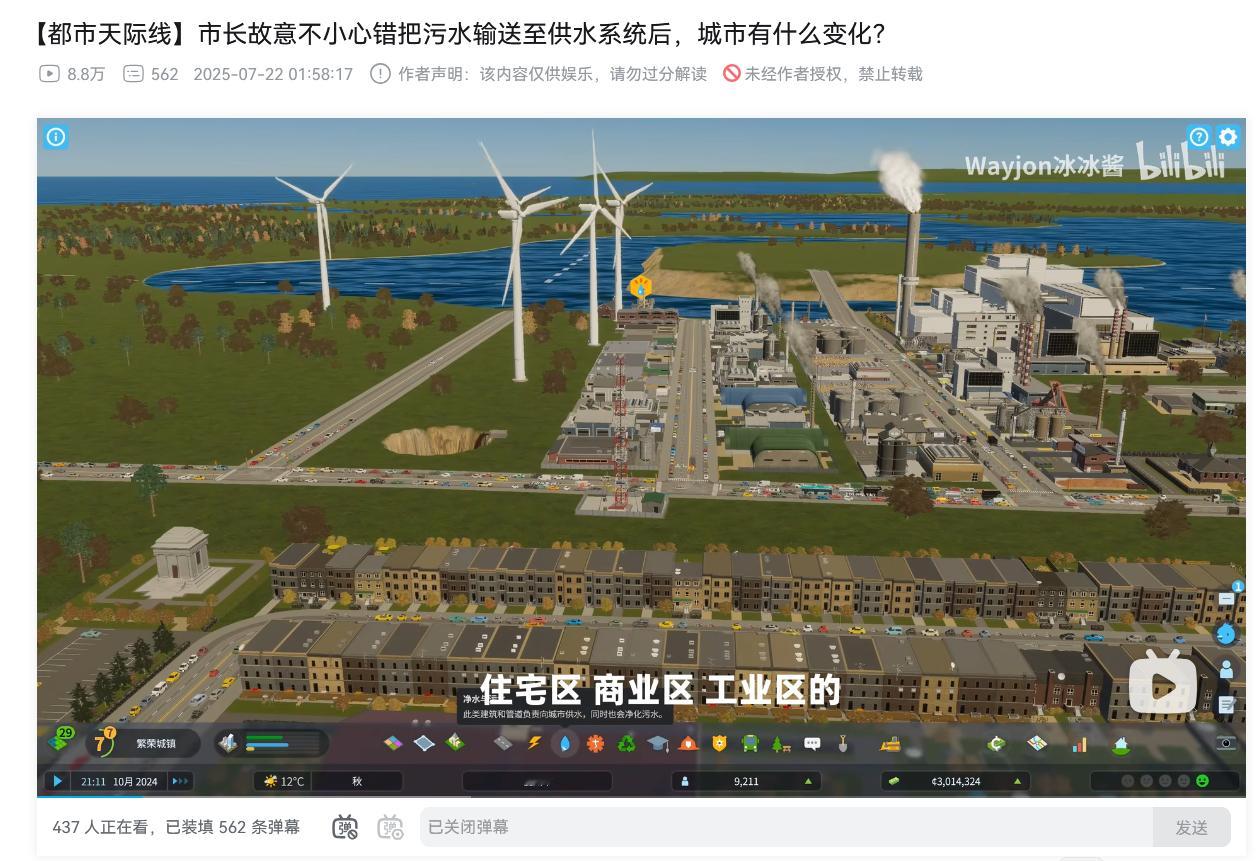Screen dimensions: 1260x861
Task: Select the police badge icon
Action: [x=719, y=743]
